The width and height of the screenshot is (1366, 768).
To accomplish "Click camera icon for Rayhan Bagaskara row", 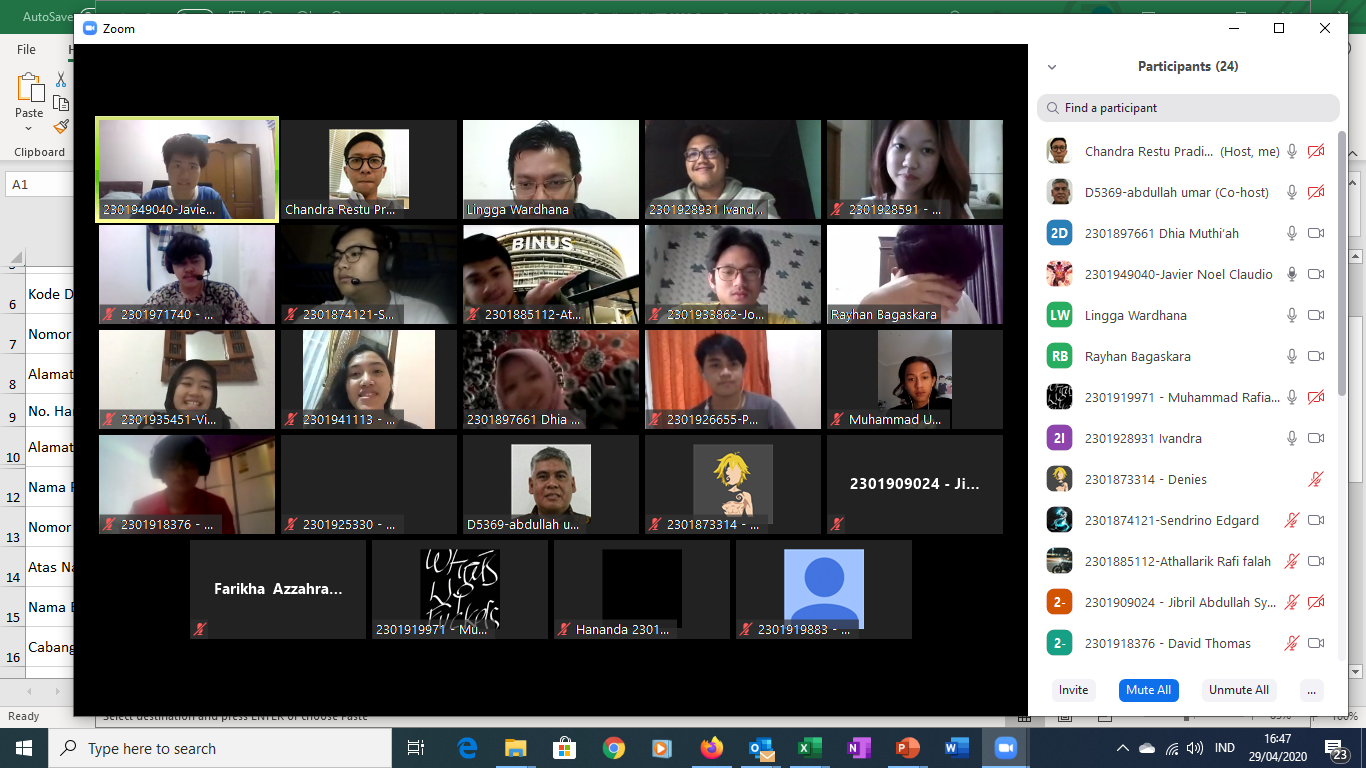I will 1316,356.
